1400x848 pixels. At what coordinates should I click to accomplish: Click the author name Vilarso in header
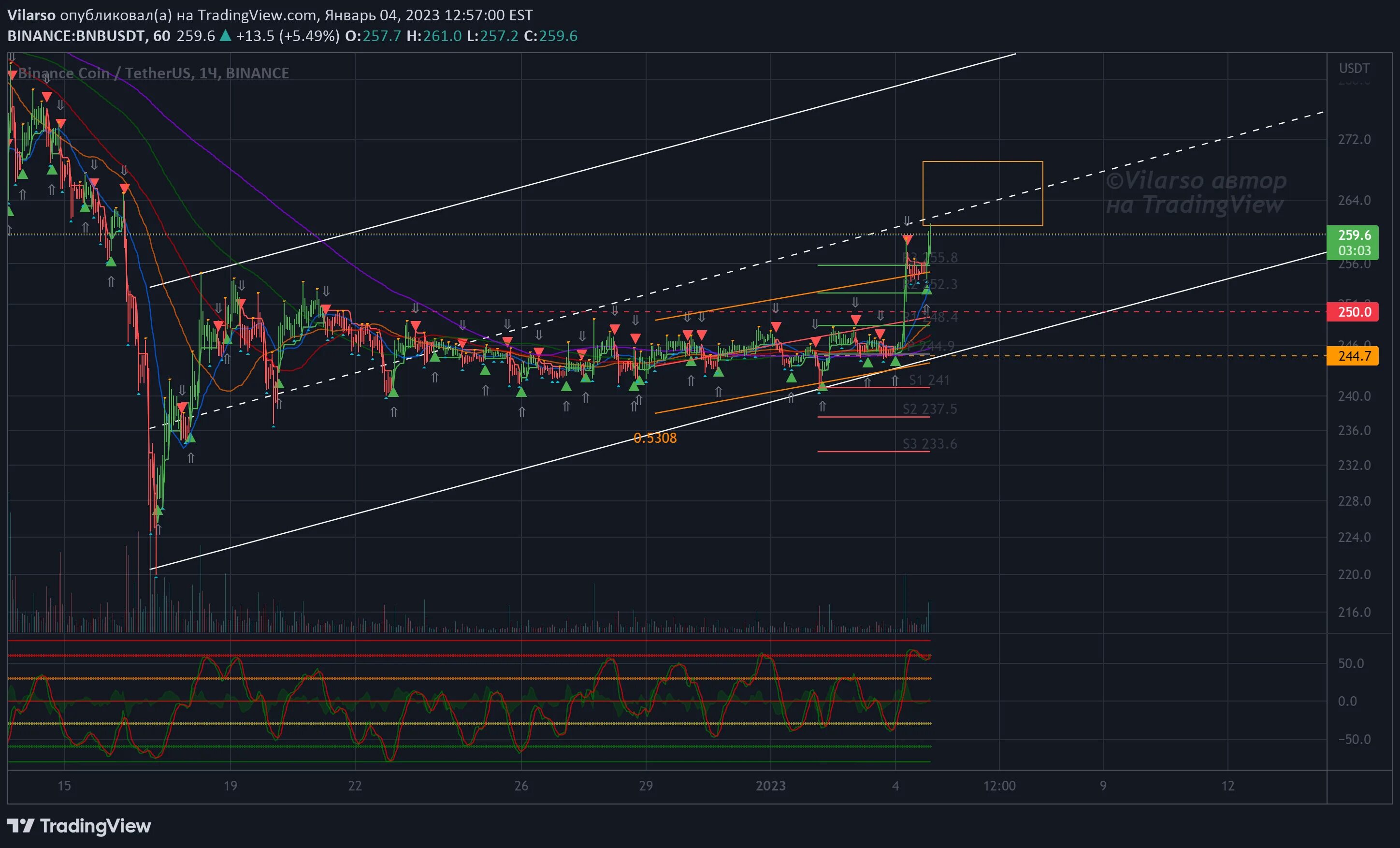pyautogui.click(x=31, y=15)
